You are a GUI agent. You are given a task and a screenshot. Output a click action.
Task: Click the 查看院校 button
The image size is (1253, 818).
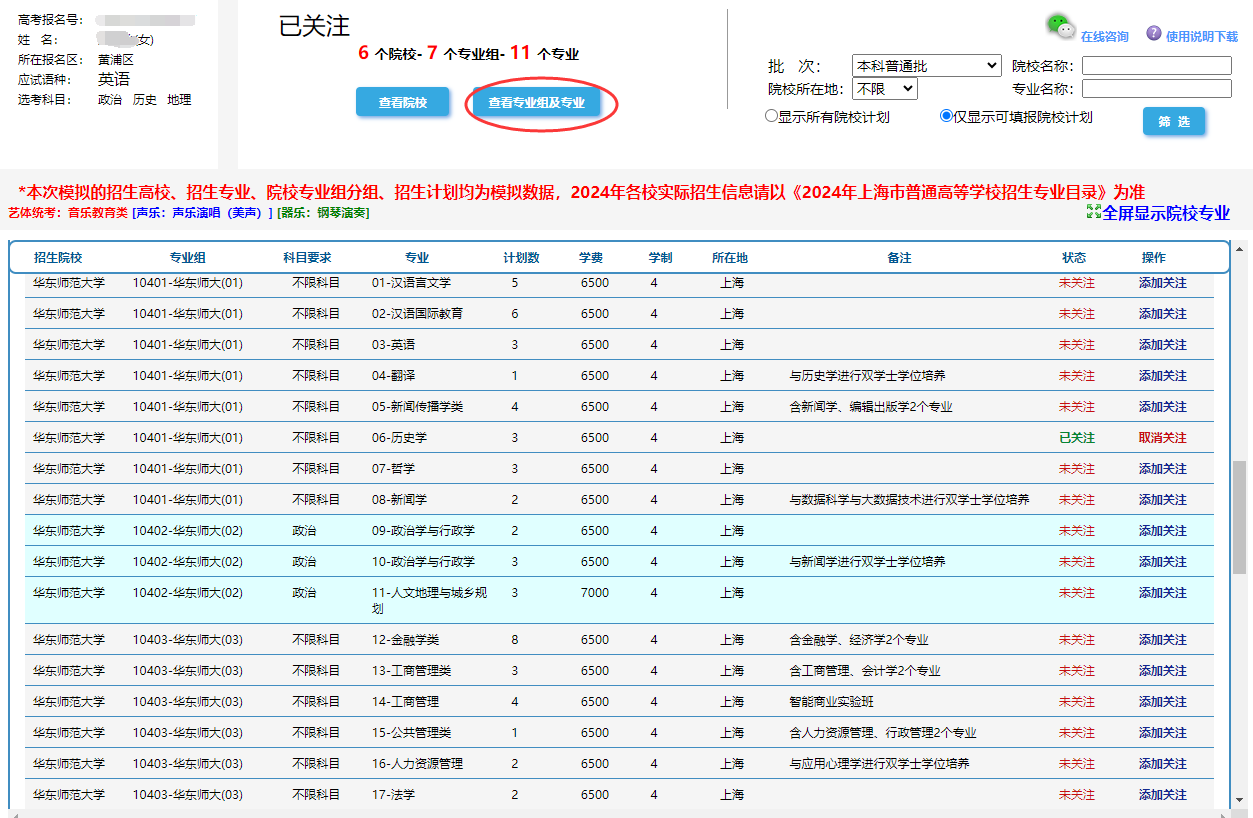click(x=402, y=102)
